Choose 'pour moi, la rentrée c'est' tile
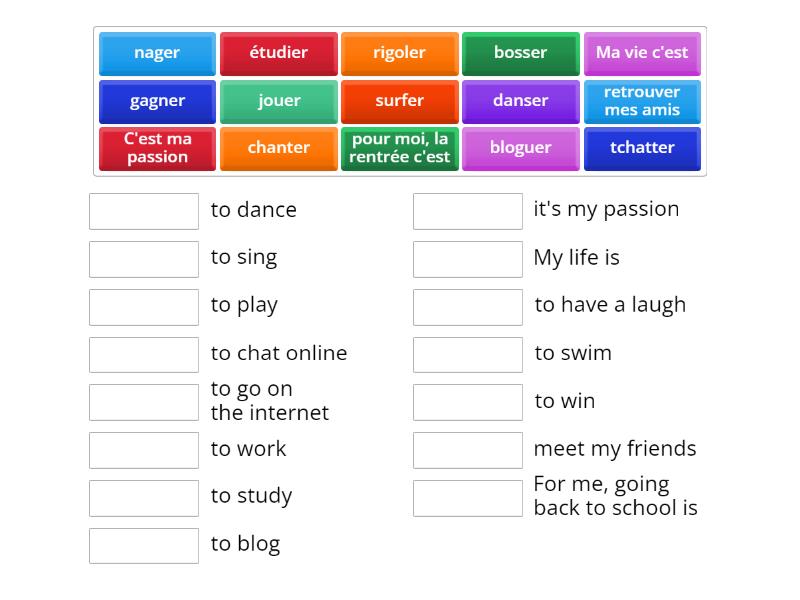Screen dimensions: 800x600 399,148
